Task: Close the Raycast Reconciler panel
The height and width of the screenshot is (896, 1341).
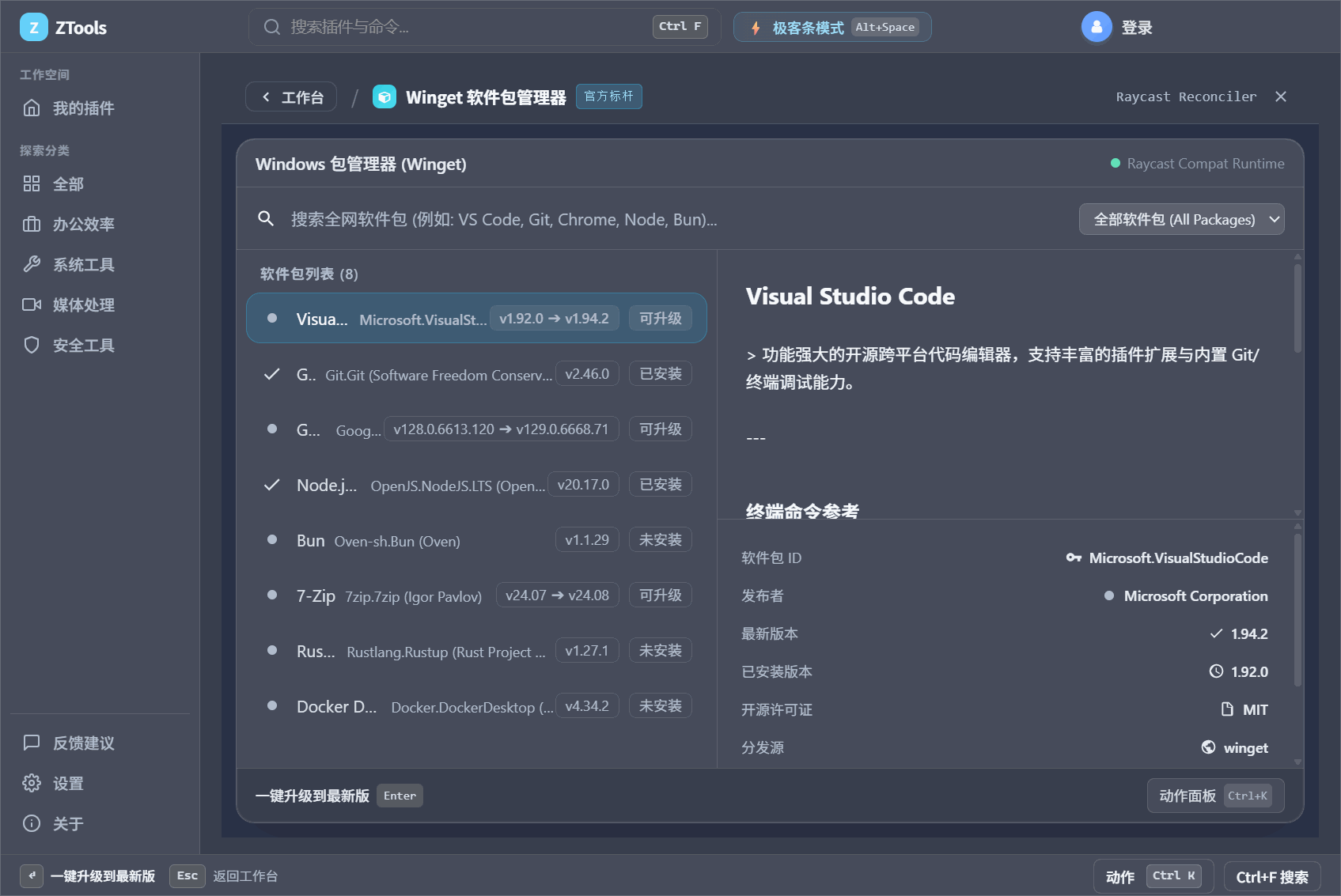Action: click(1281, 96)
